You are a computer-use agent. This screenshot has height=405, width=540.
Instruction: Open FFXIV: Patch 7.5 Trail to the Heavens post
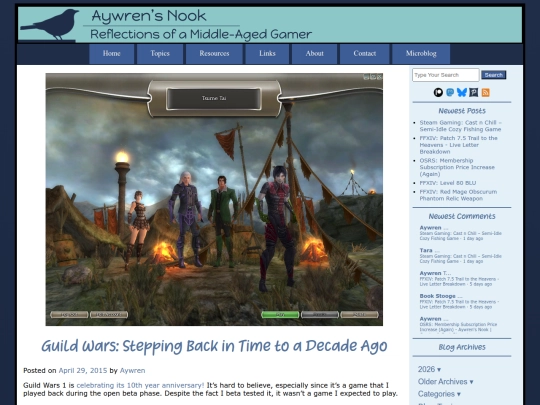pos(458,145)
